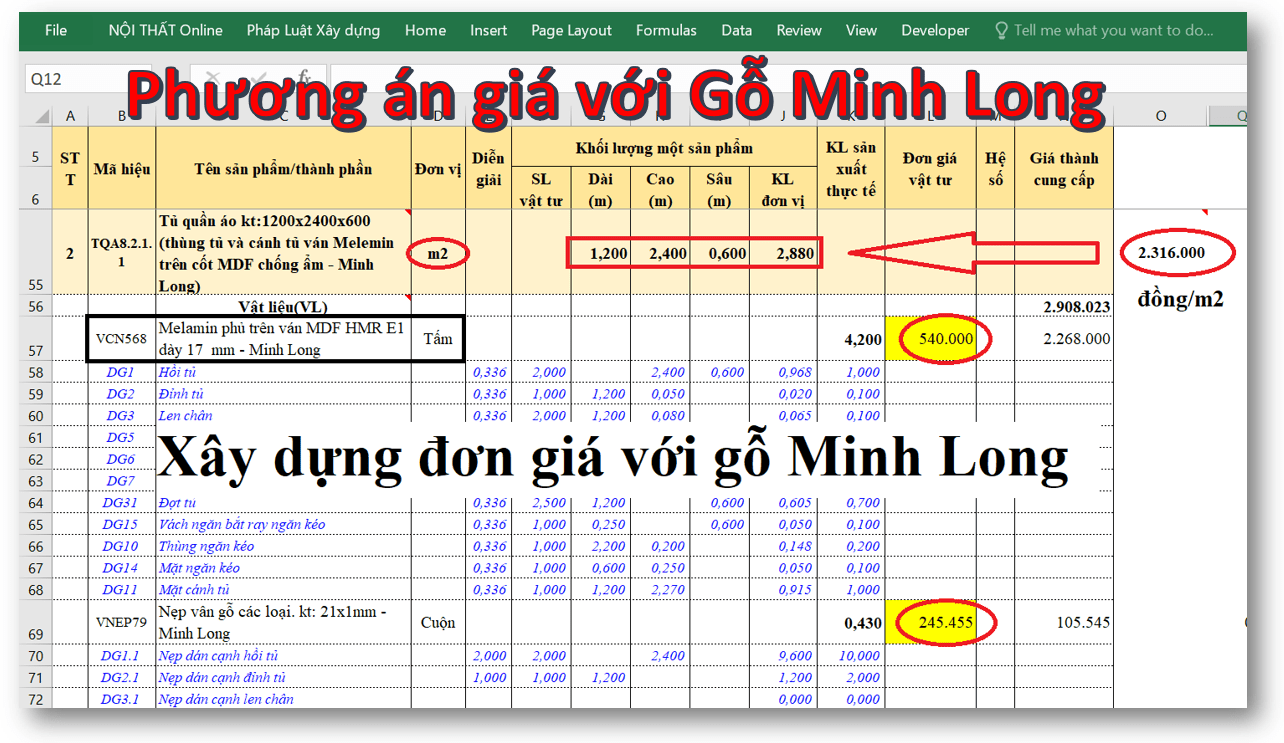1284x743 pixels.
Task: Click the Đơn giá vật tư header
Action: tap(930, 168)
